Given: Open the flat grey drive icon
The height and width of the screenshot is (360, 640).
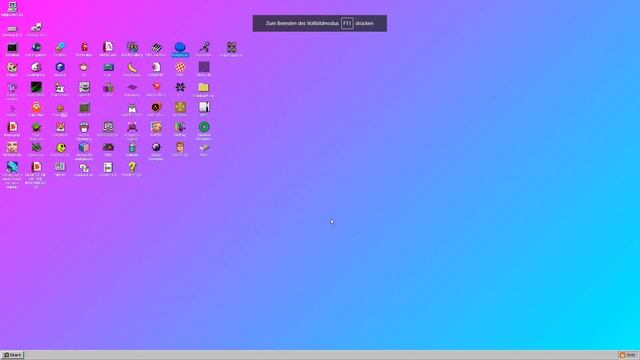Looking at the screenshot, I should coord(12,29).
